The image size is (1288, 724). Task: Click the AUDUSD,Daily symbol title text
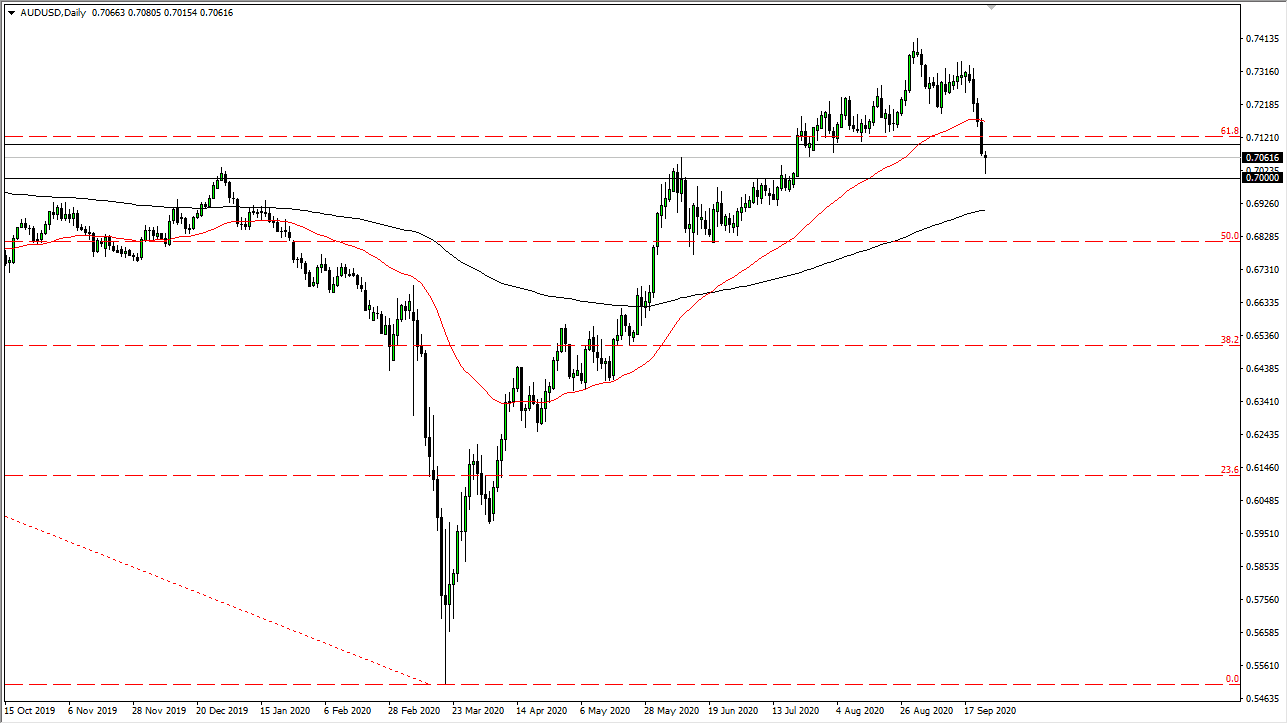(55, 14)
